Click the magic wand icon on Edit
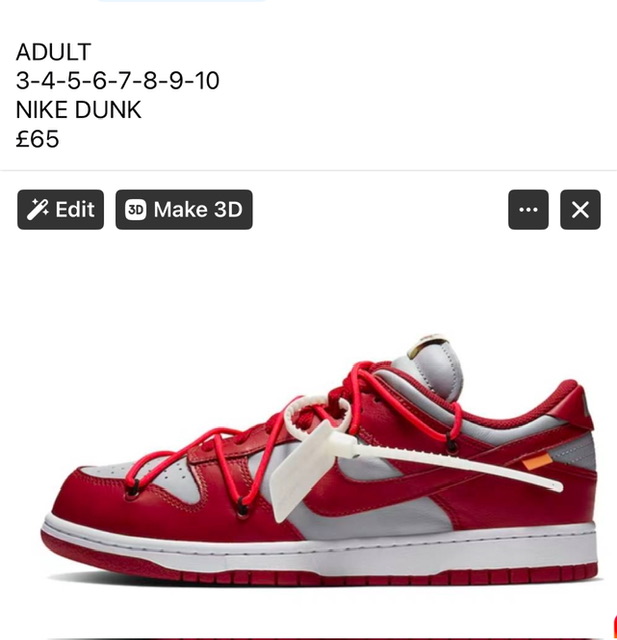The image size is (617, 640). (x=37, y=209)
